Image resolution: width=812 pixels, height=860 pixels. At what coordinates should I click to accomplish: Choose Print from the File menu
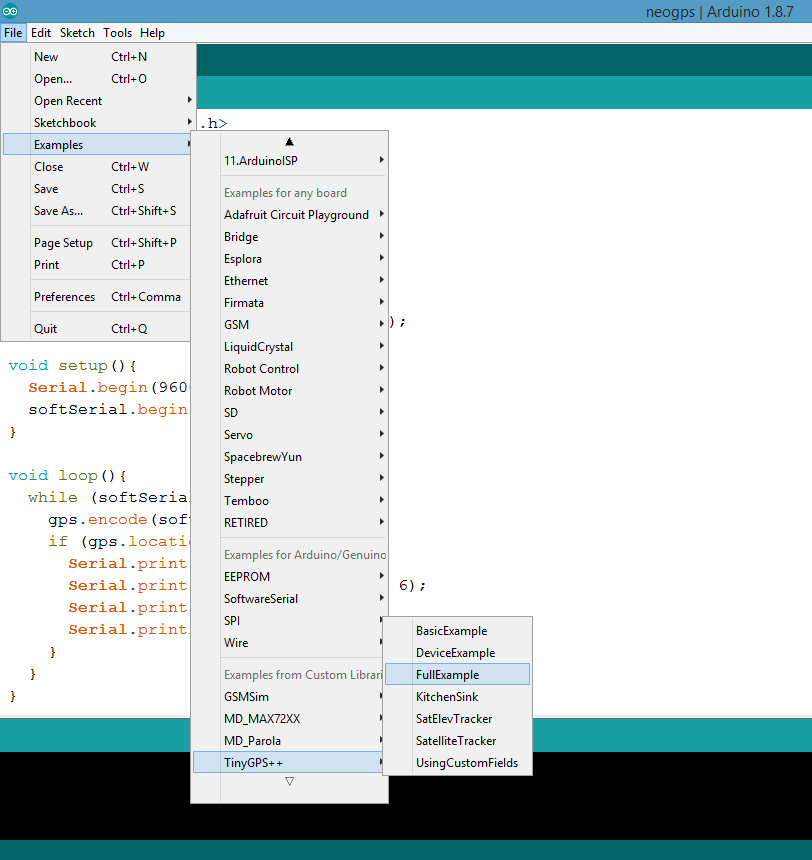[98, 264]
